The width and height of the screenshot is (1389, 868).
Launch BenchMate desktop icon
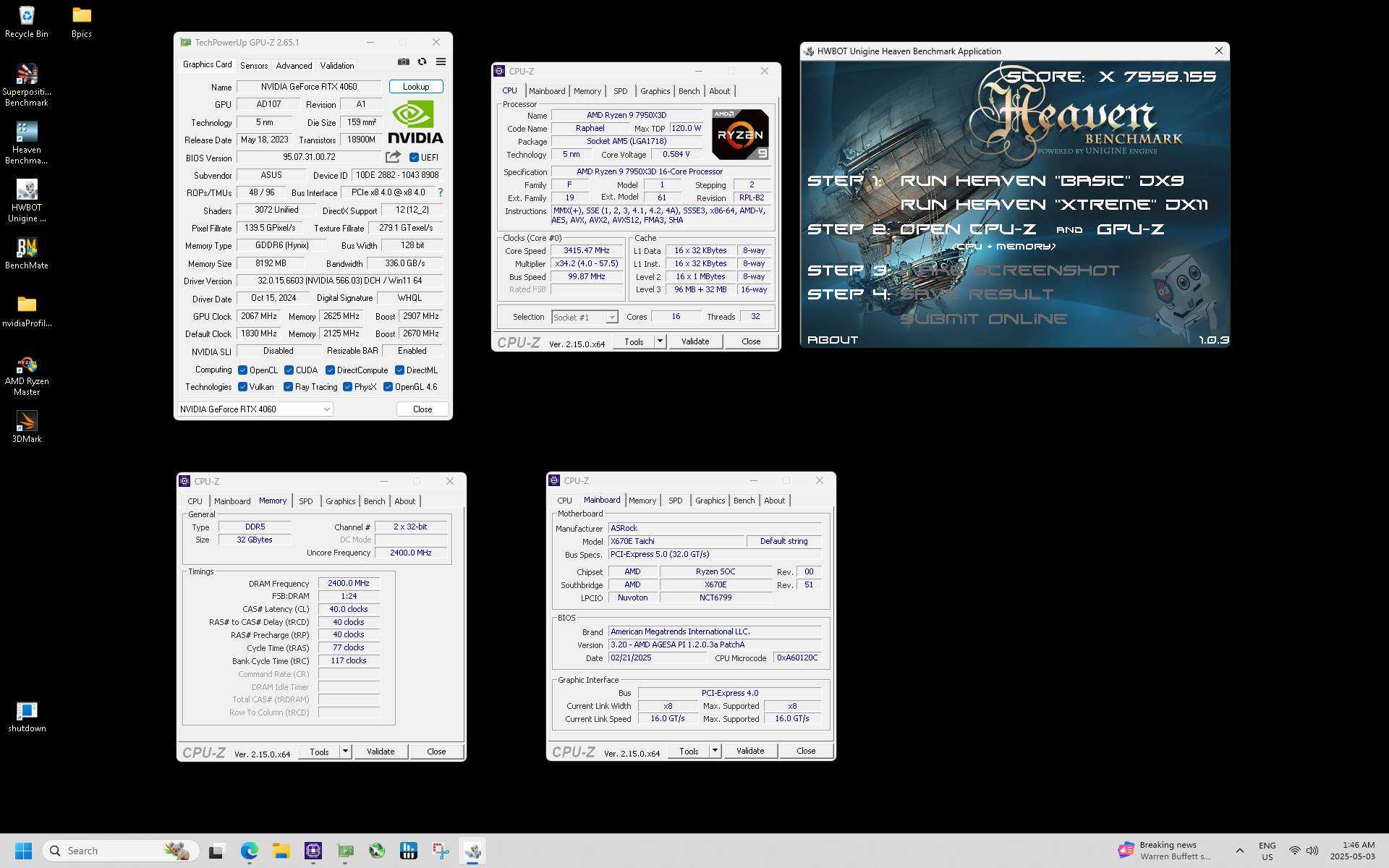click(27, 253)
